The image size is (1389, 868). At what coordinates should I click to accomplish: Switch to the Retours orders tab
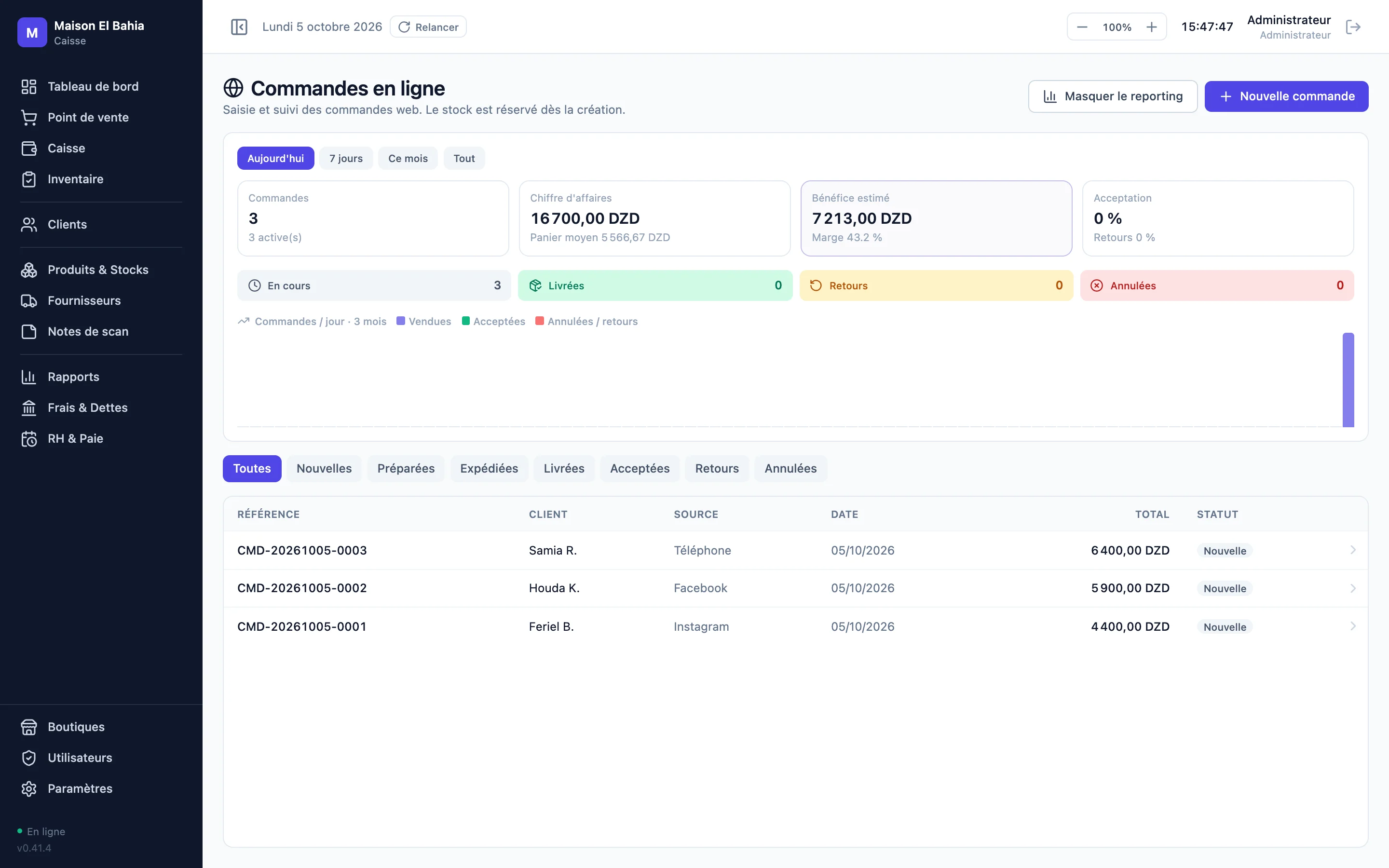[x=717, y=468]
